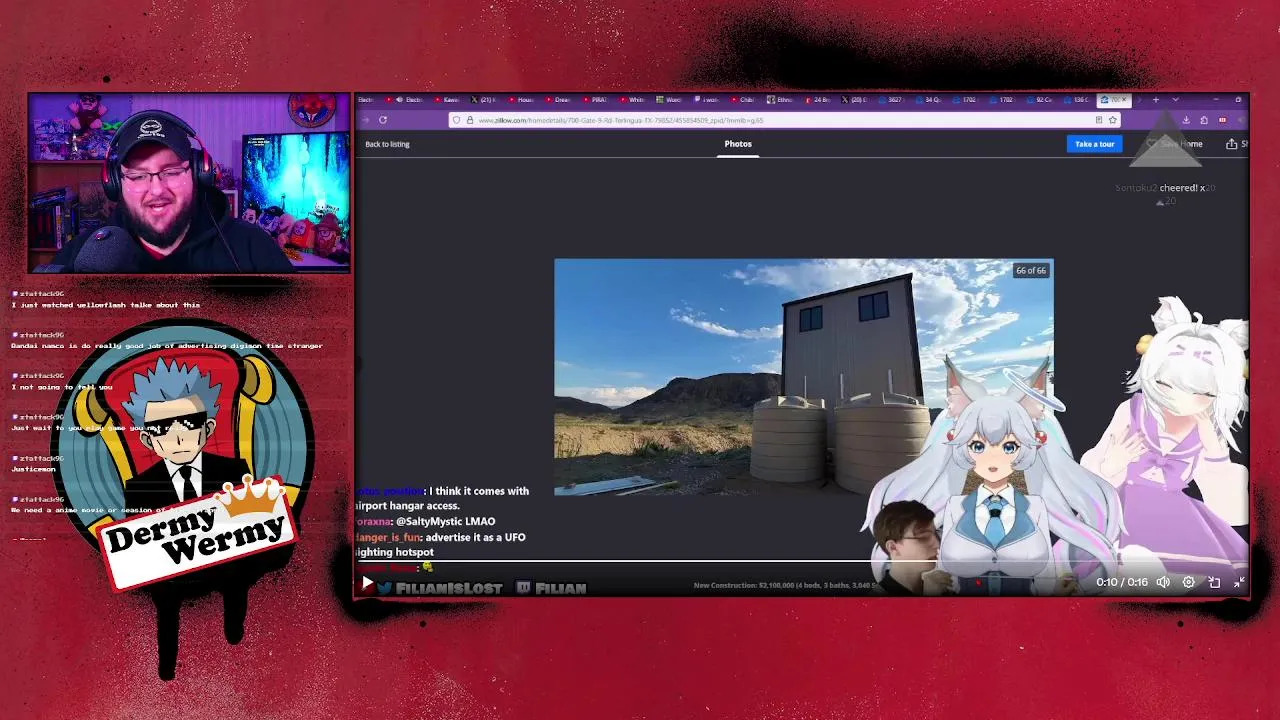Image resolution: width=1280 pixels, height=720 pixels.
Task: Toggle reader view in the address bar
Action: (x=1098, y=120)
